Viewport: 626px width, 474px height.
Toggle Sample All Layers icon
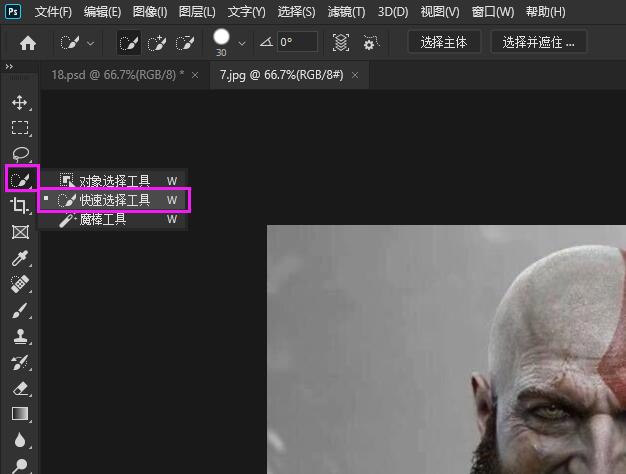[x=341, y=42]
